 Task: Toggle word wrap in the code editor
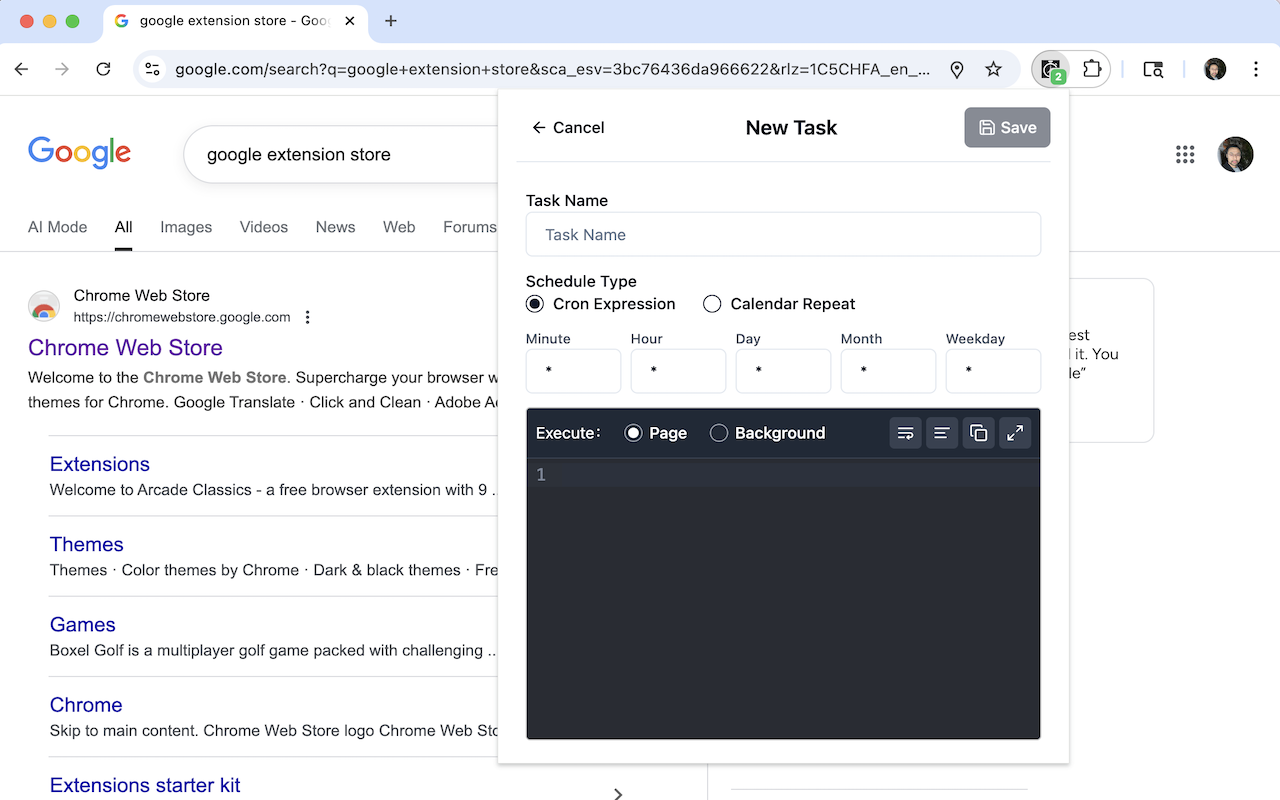point(905,433)
